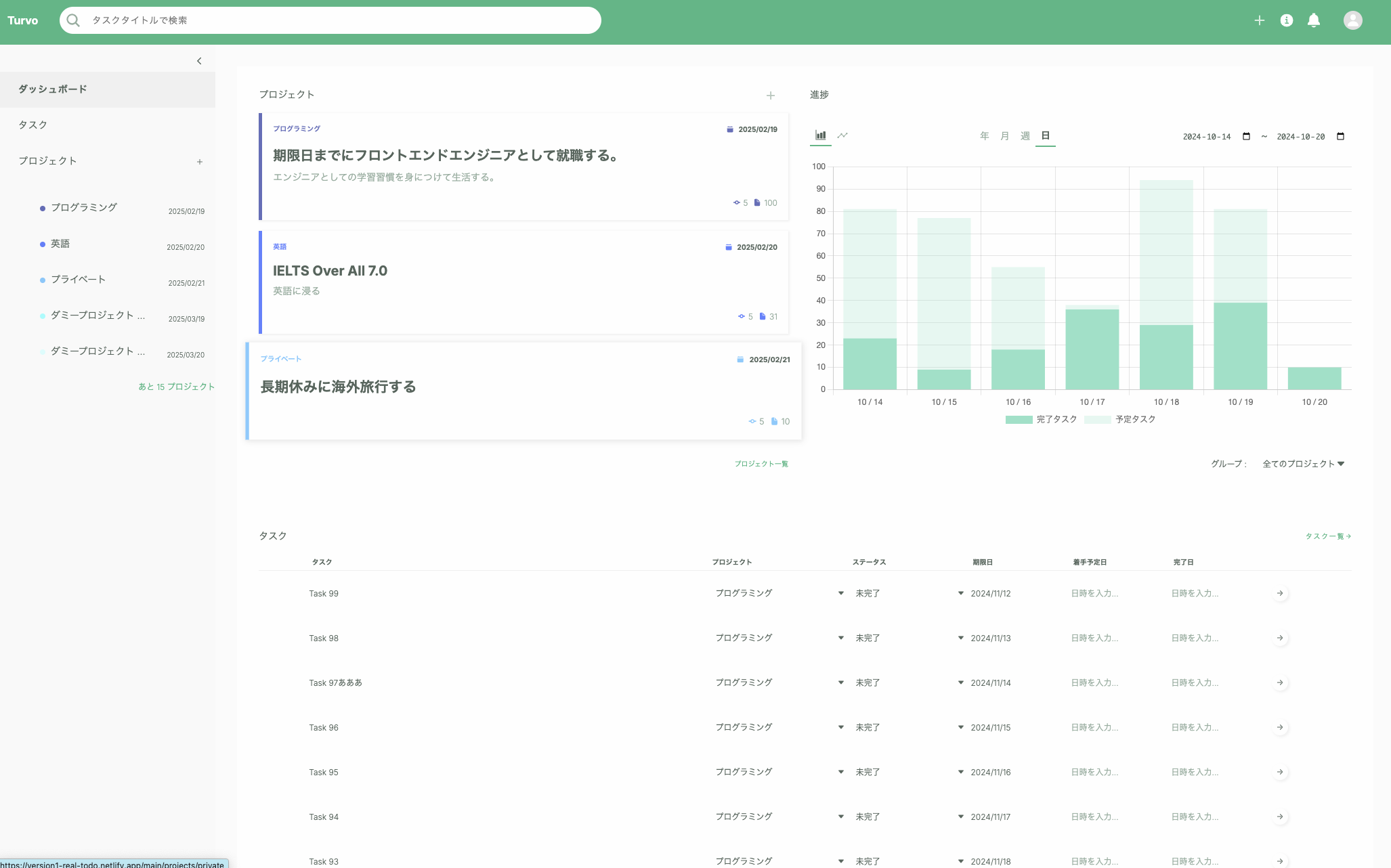The image size is (1391, 868).
Task: Click the search magnifier icon
Action: pos(73,20)
